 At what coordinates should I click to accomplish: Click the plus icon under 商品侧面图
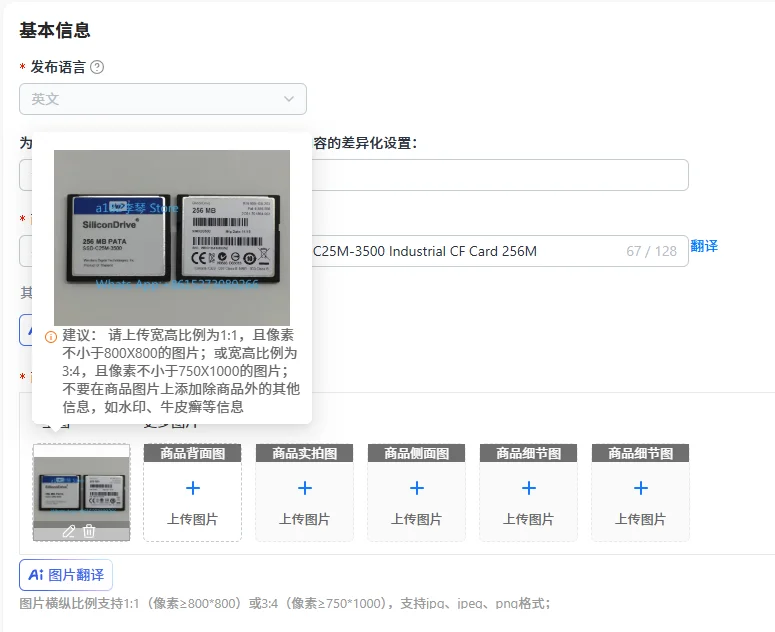(417, 488)
